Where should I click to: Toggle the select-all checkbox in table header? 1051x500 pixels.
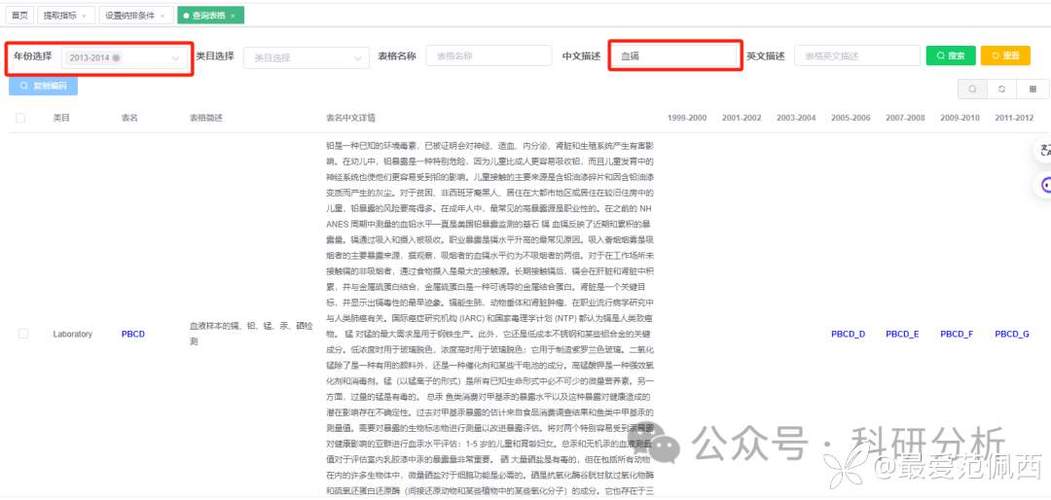coord(21,118)
